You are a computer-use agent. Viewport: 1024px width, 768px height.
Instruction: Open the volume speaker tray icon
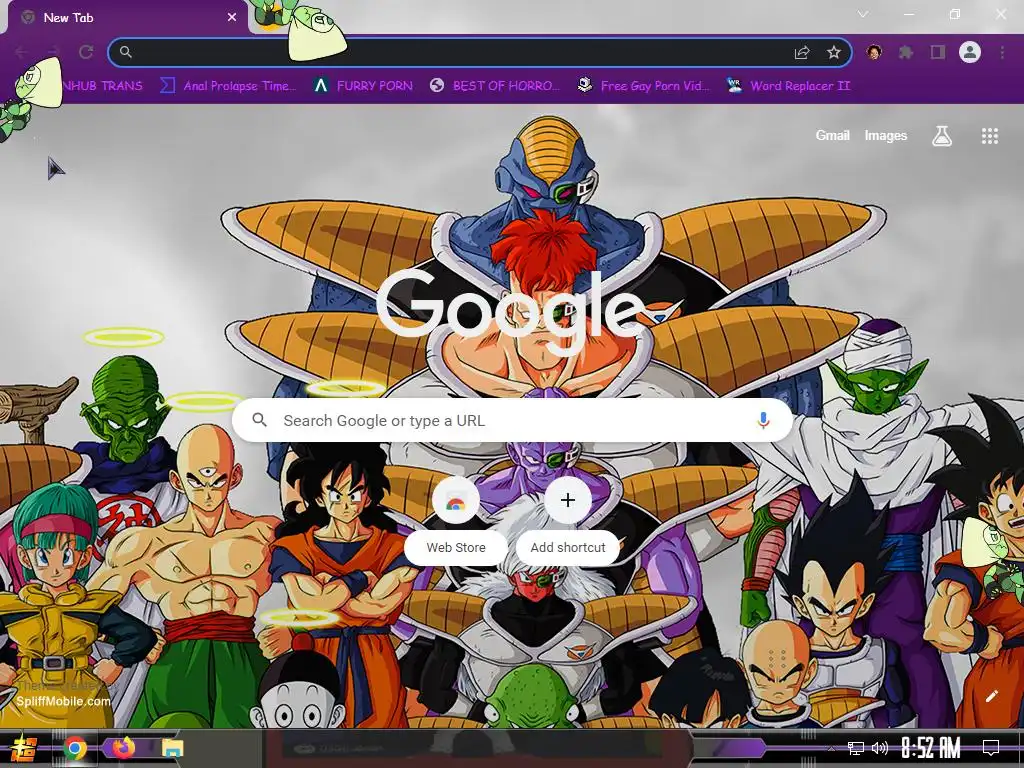(x=880, y=748)
